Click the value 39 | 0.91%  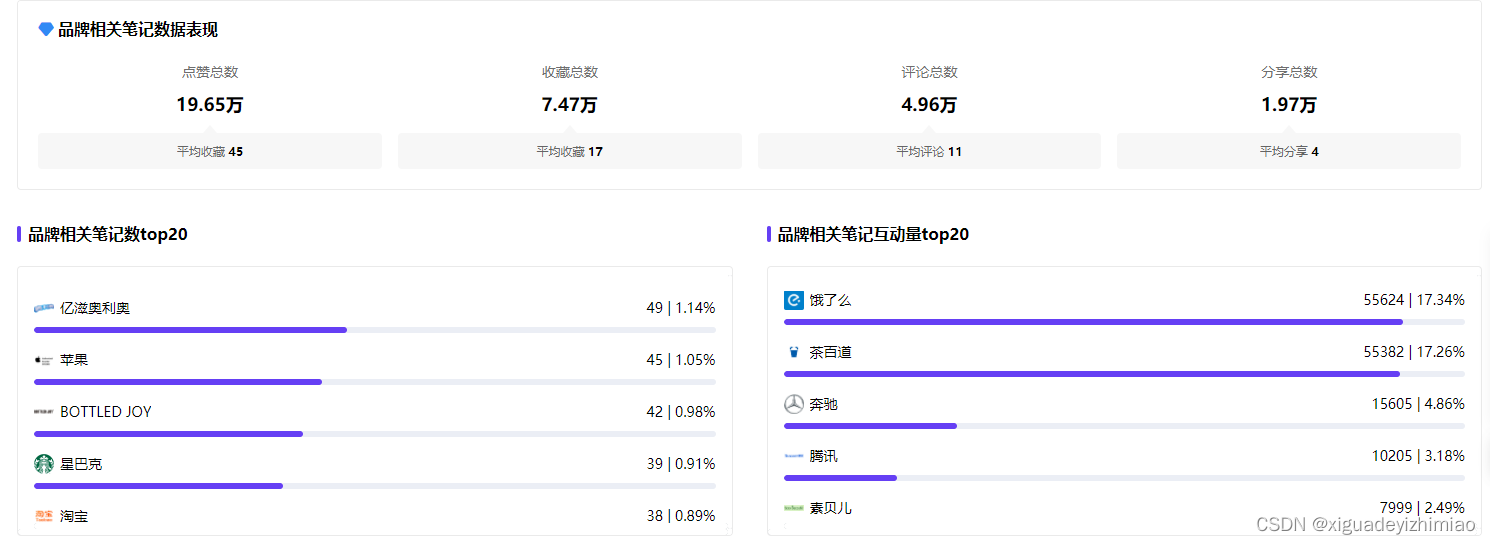(x=681, y=464)
